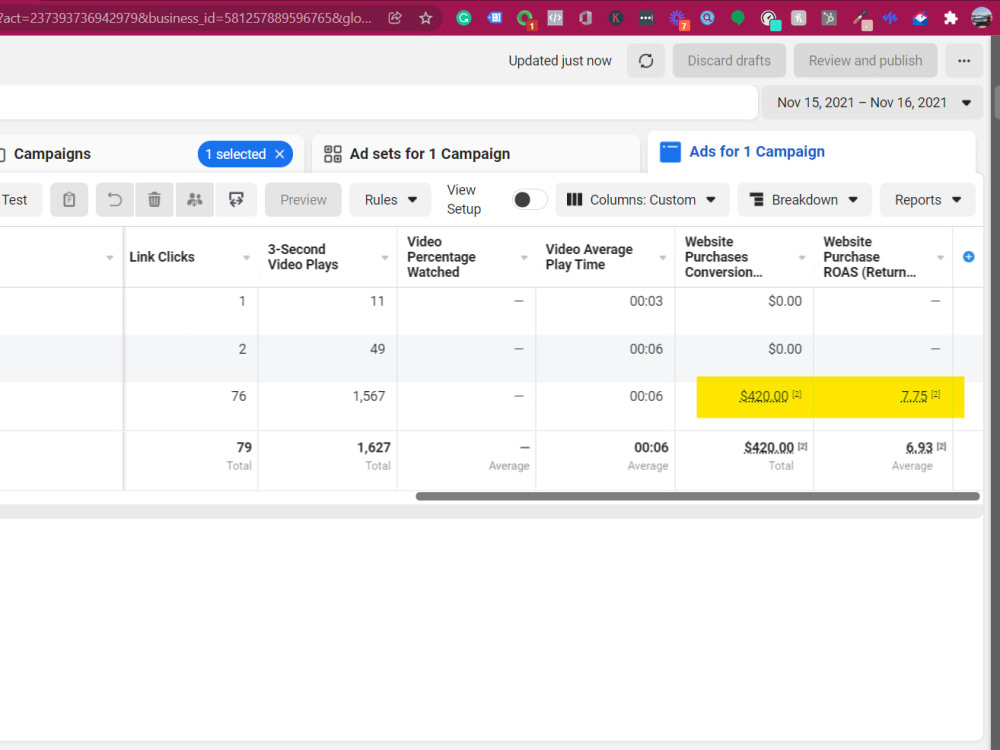Click the Discard drafts button

(728, 61)
